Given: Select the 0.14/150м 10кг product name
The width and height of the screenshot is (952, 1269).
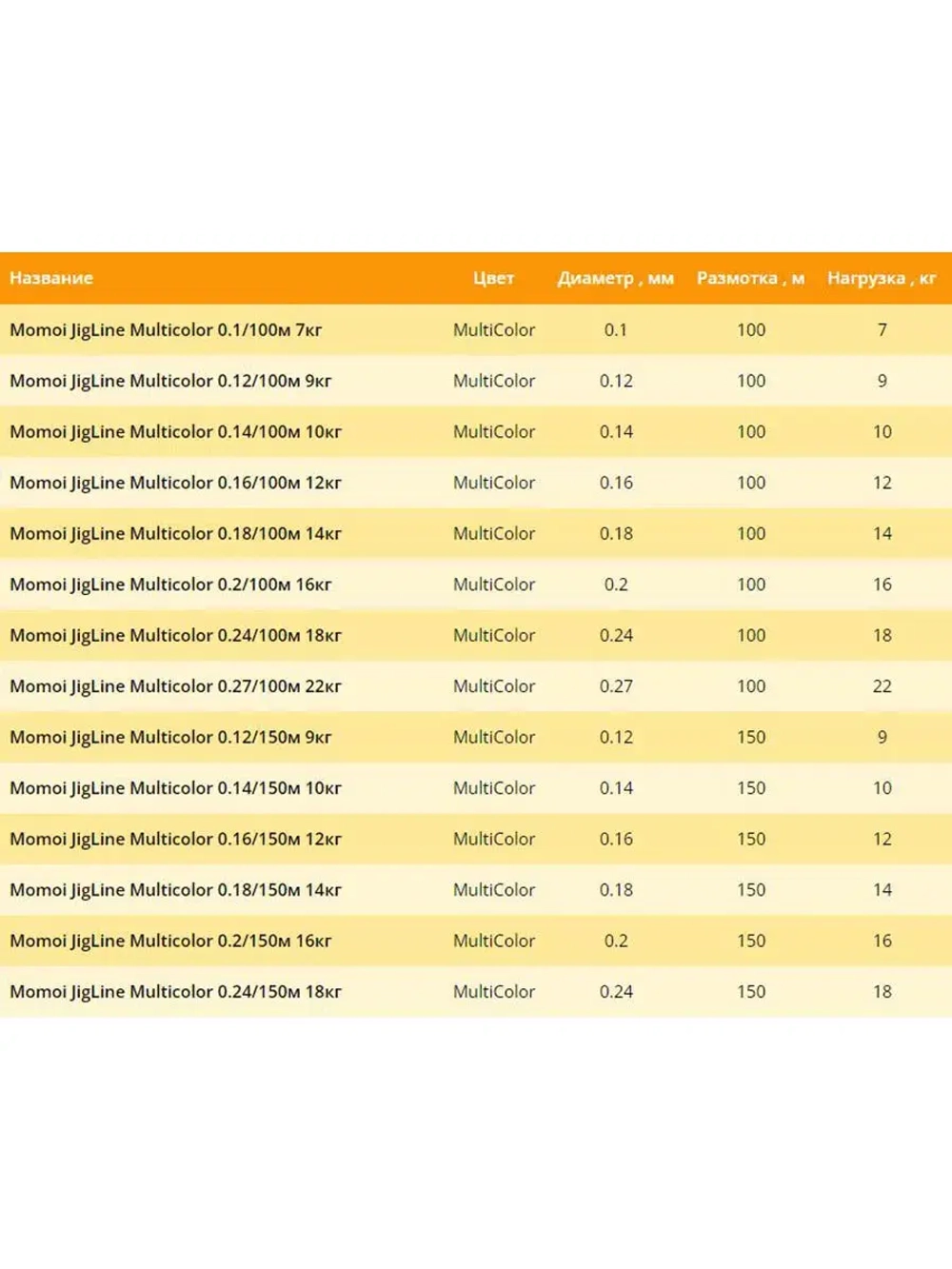Looking at the screenshot, I should pos(175,788).
